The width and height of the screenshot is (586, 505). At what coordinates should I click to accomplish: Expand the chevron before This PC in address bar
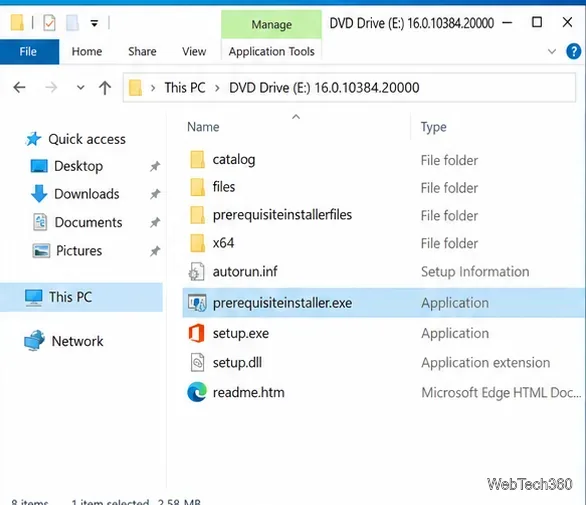(153, 88)
